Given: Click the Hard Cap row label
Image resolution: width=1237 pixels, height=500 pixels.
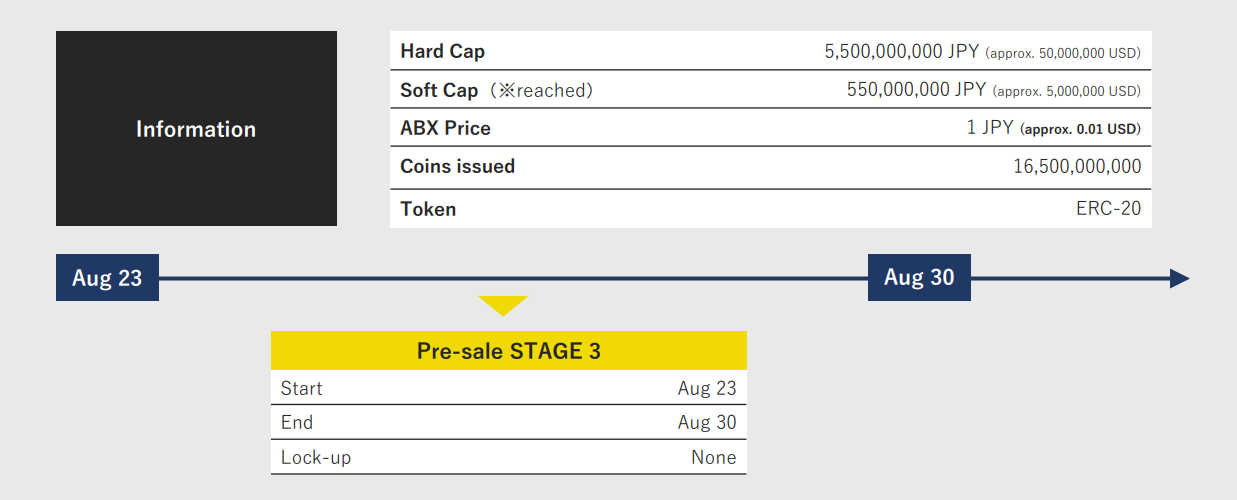Looking at the screenshot, I should 443,51.
